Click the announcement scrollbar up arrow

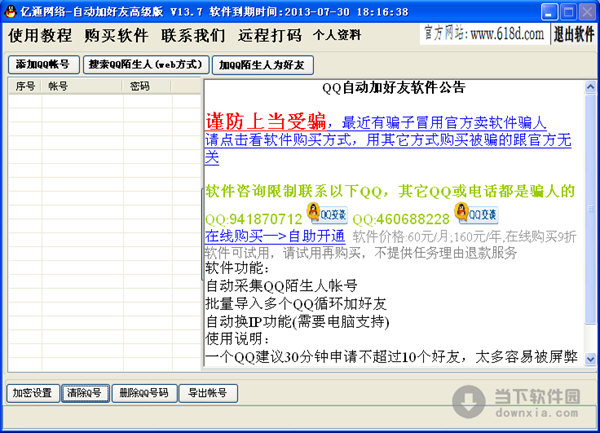coord(590,88)
